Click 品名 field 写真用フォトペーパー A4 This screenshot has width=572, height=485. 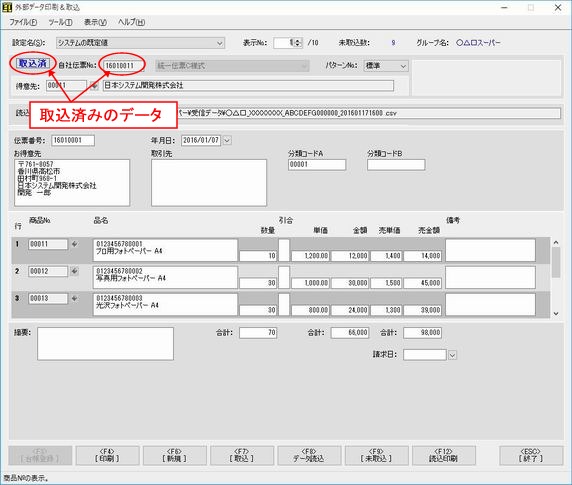[165, 277]
